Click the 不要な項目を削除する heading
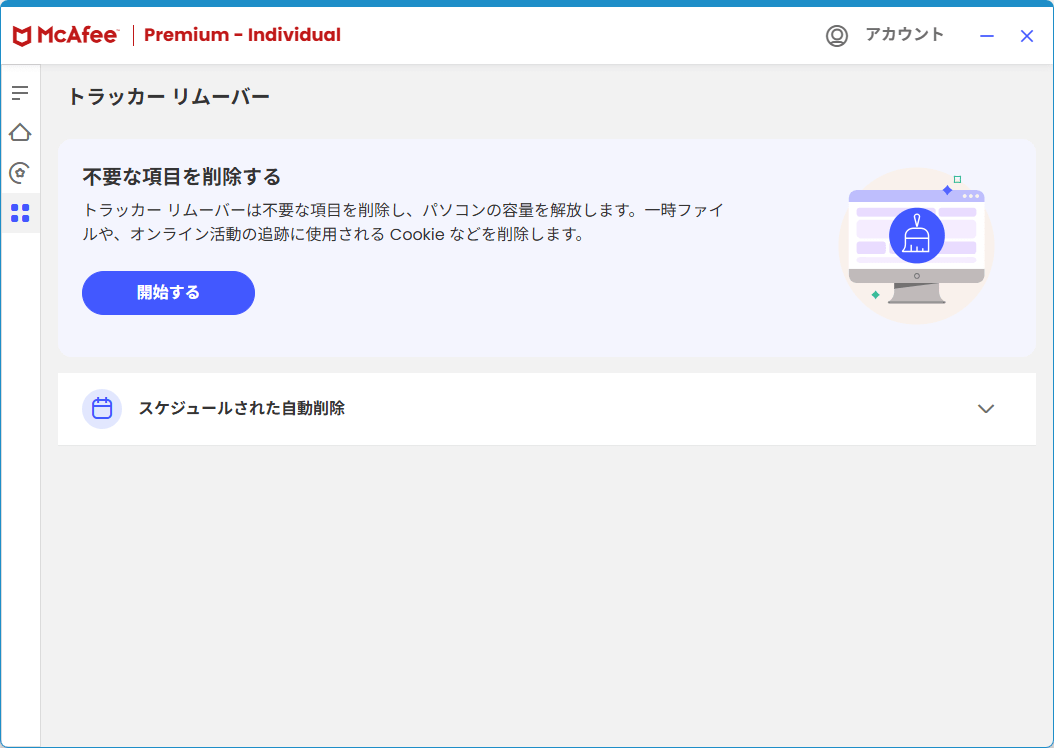 [181, 177]
